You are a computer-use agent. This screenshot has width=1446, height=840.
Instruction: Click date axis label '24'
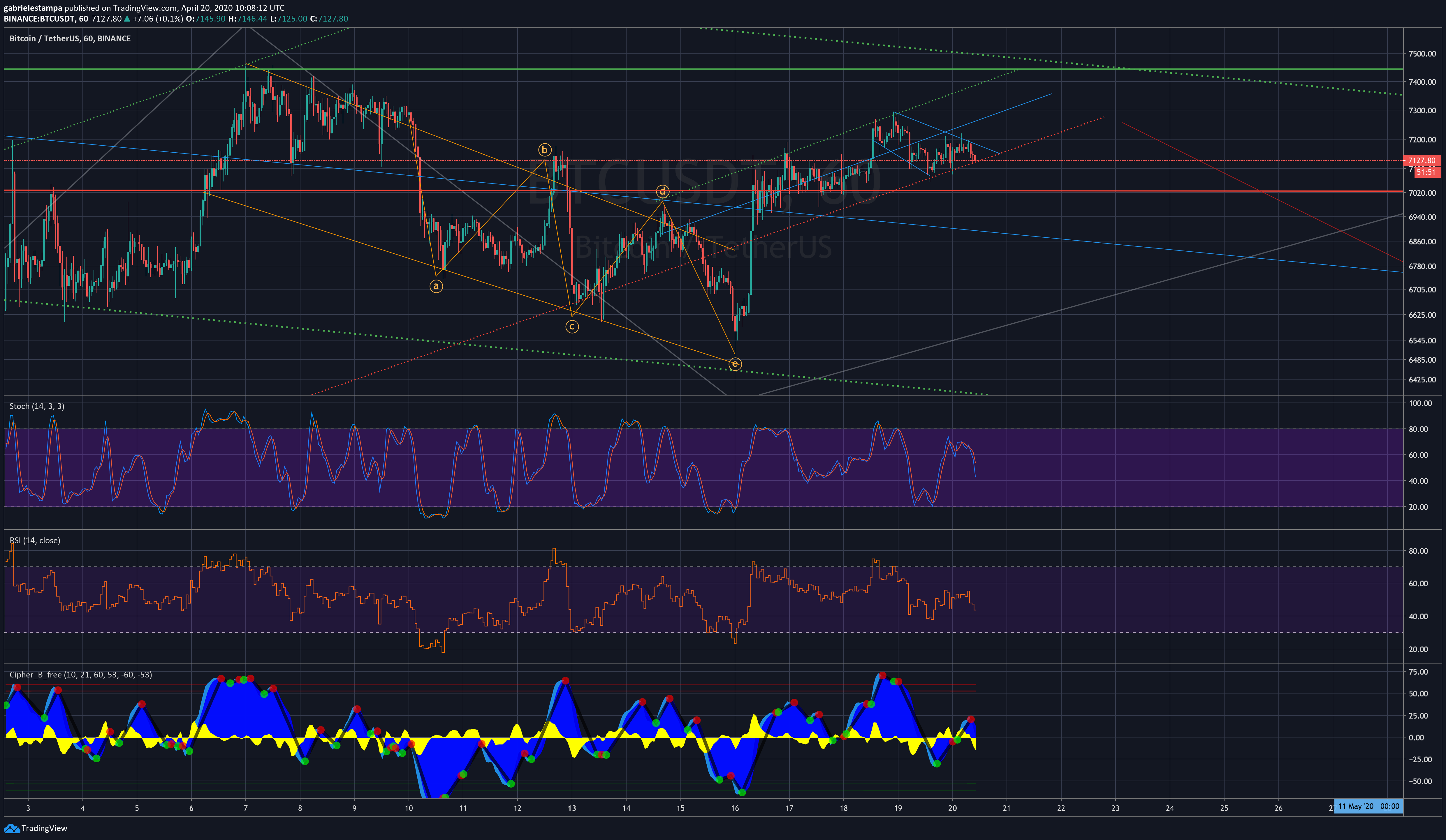pyautogui.click(x=1169, y=808)
